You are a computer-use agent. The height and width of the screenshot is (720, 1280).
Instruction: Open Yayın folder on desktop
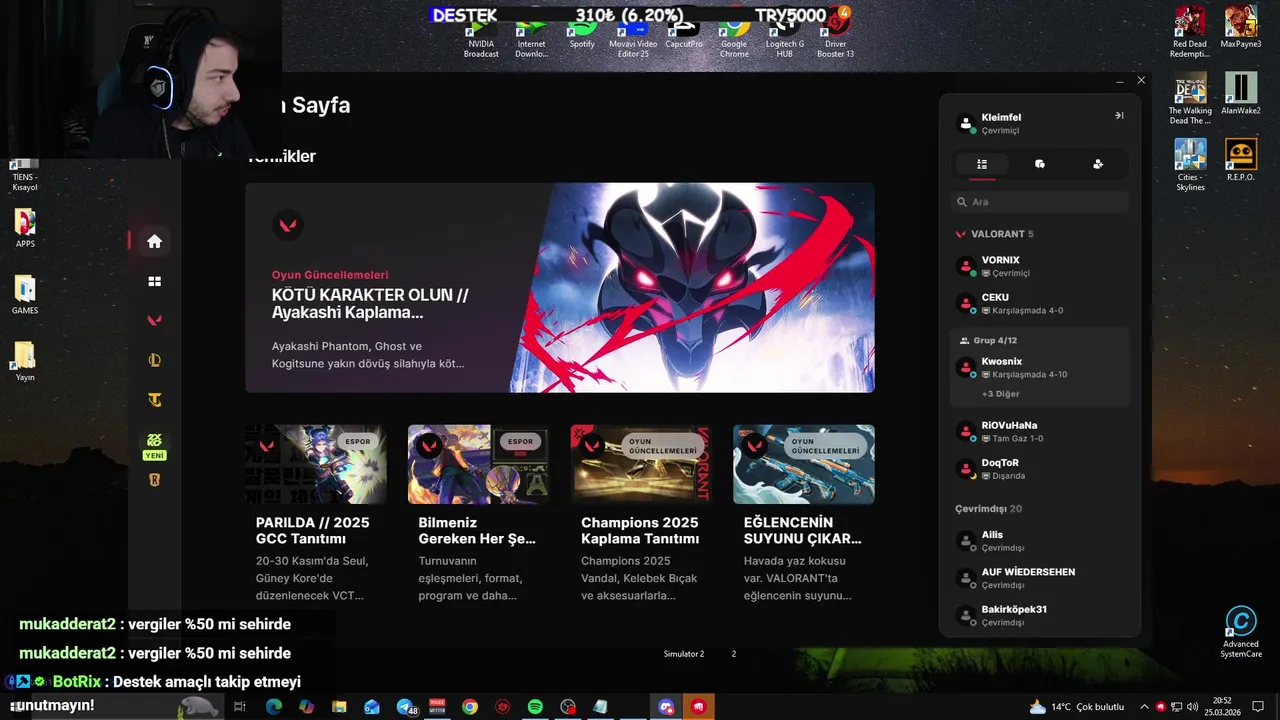[25, 362]
